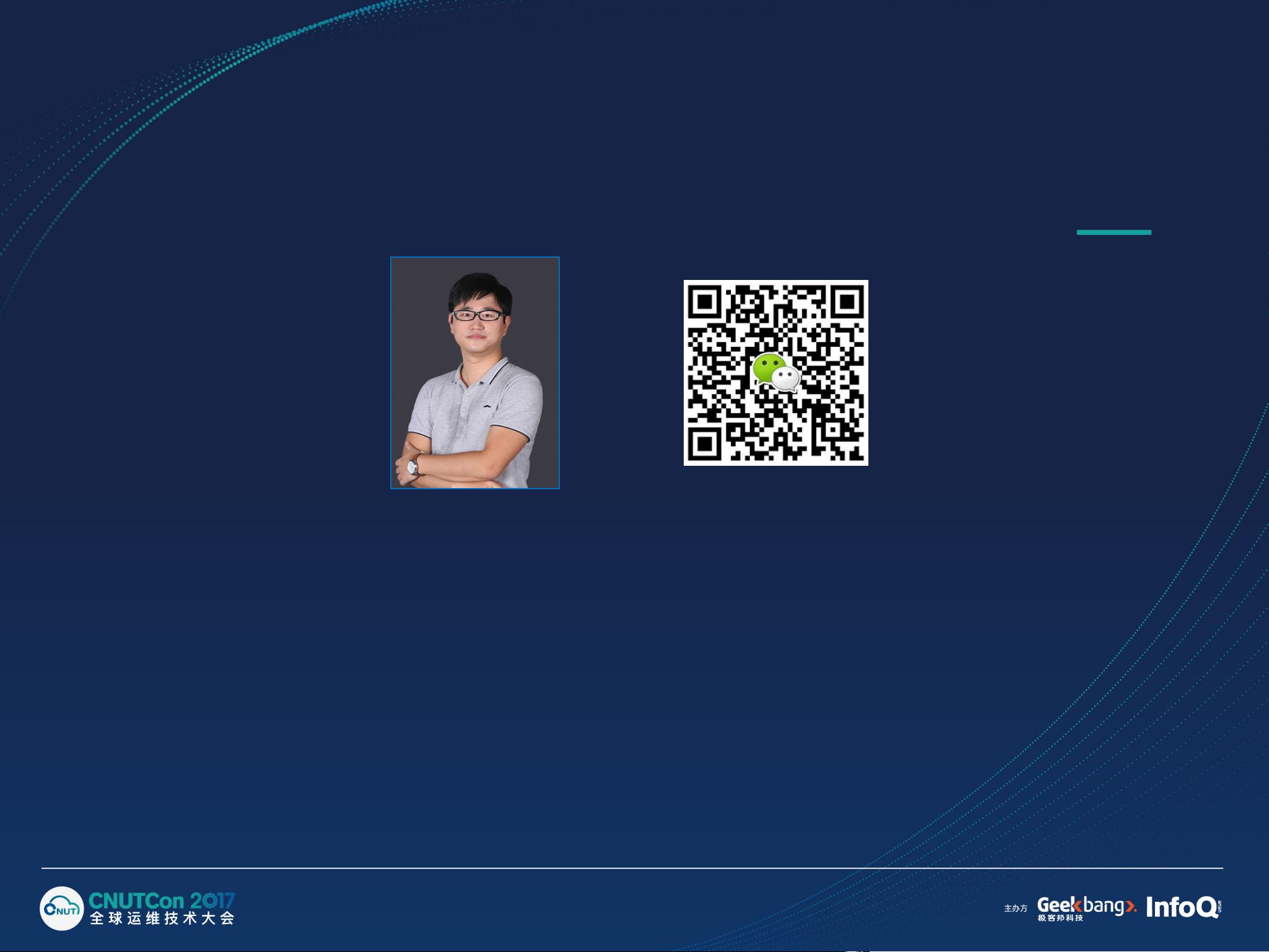Click the 极客邦科技 text under Geekbang

tap(1061, 918)
